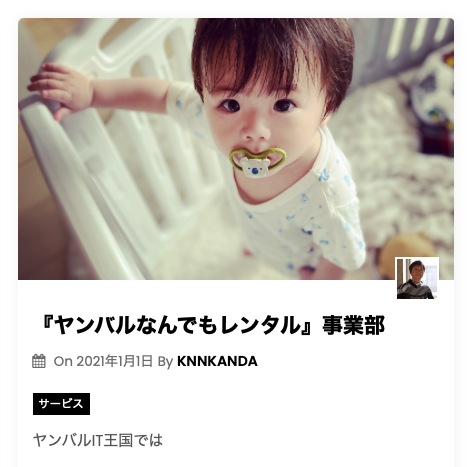Click the yellow toy in the photo corner
474x467 pixels.
[x=406, y=250]
